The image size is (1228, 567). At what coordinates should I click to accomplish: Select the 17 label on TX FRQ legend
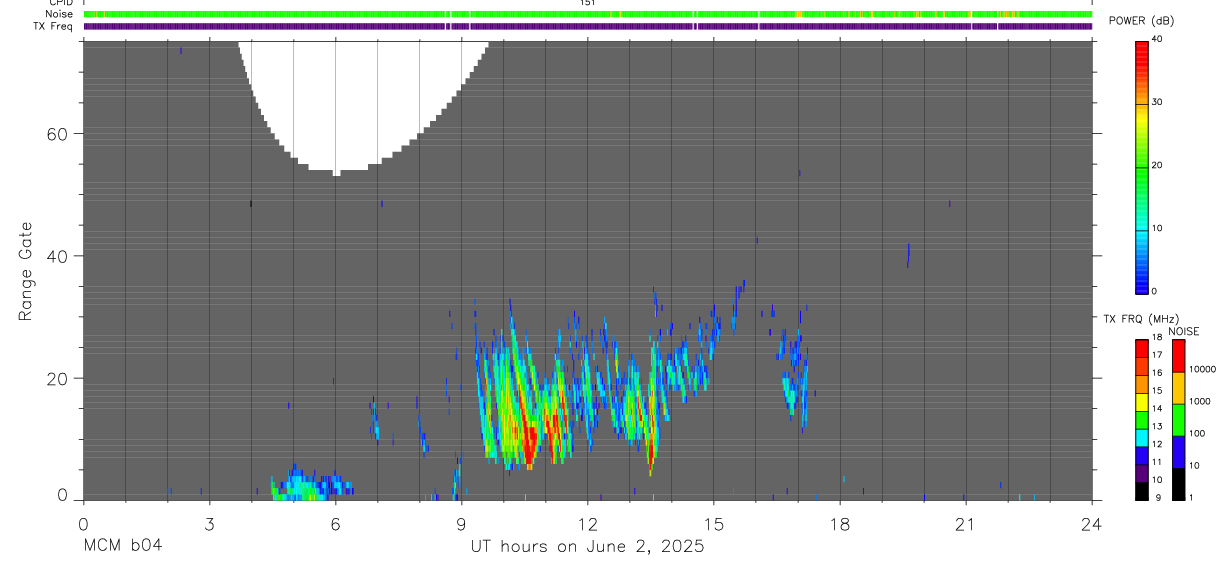click(x=1157, y=355)
